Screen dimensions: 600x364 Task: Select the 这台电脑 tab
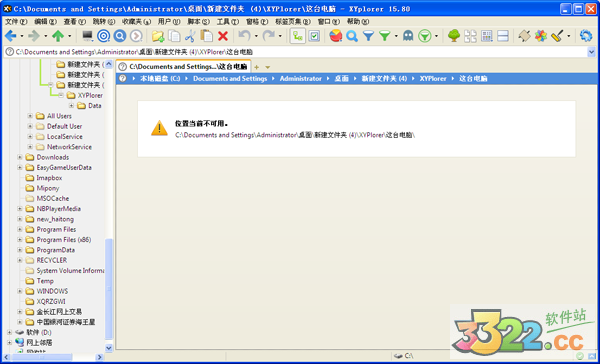[x=184, y=67]
